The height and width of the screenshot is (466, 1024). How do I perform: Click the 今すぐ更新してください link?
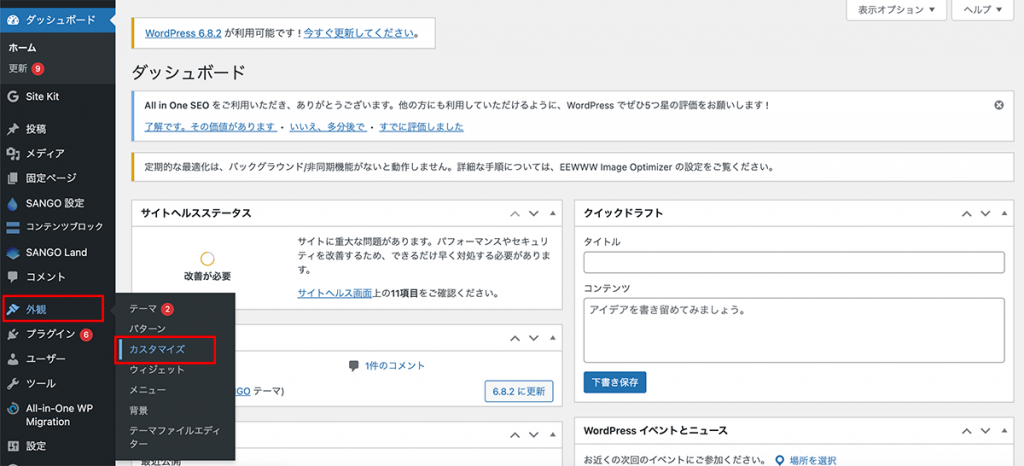pos(362,33)
